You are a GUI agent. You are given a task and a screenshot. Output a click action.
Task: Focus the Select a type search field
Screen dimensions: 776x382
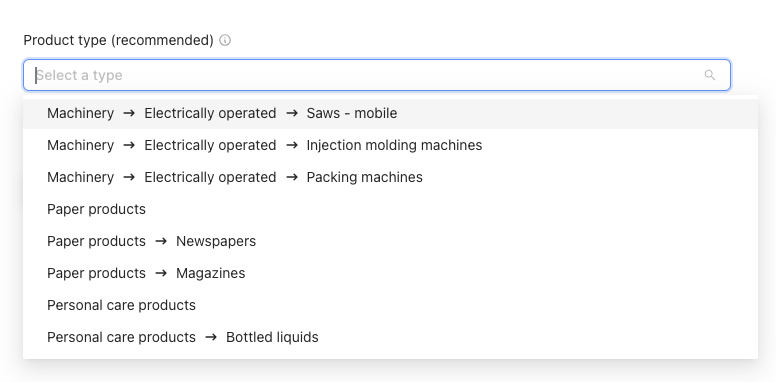pyautogui.click(x=377, y=75)
